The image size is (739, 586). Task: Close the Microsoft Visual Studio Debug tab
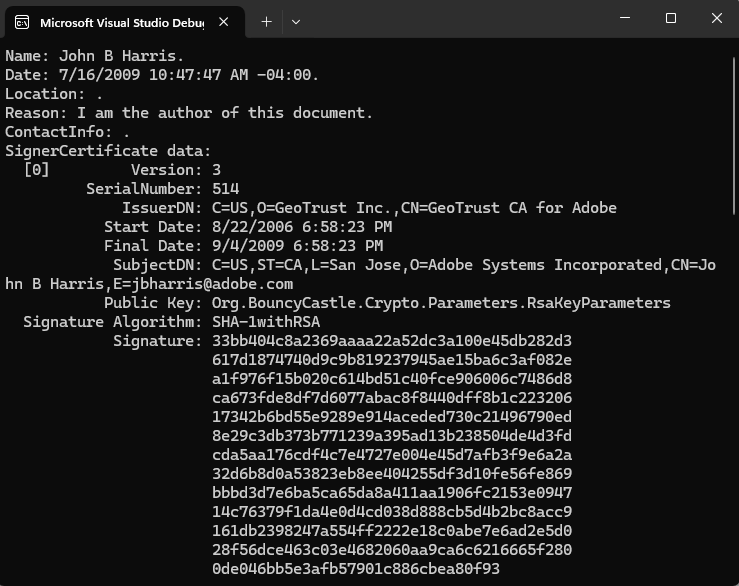(x=223, y=21)
